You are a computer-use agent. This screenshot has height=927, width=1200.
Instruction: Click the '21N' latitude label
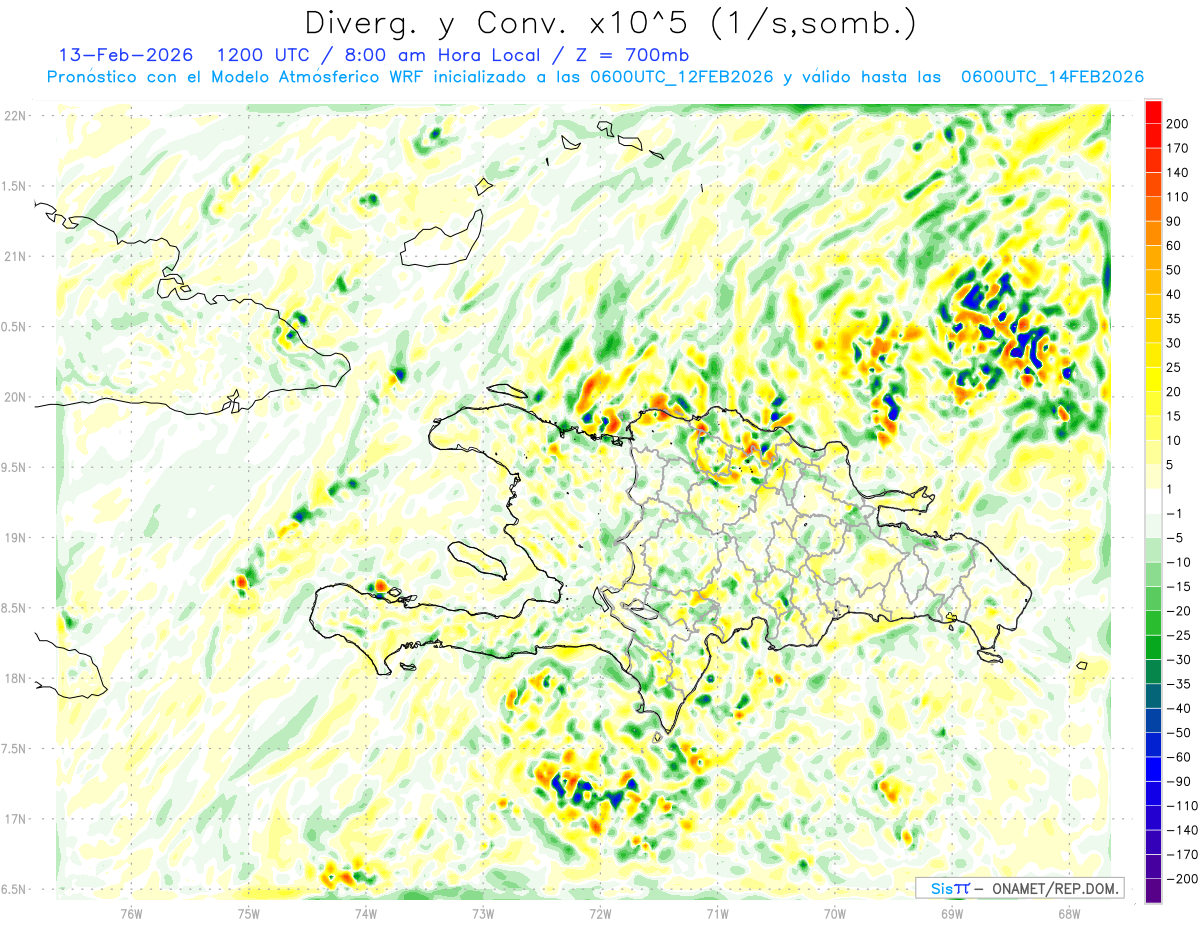[x=15, y=257]
